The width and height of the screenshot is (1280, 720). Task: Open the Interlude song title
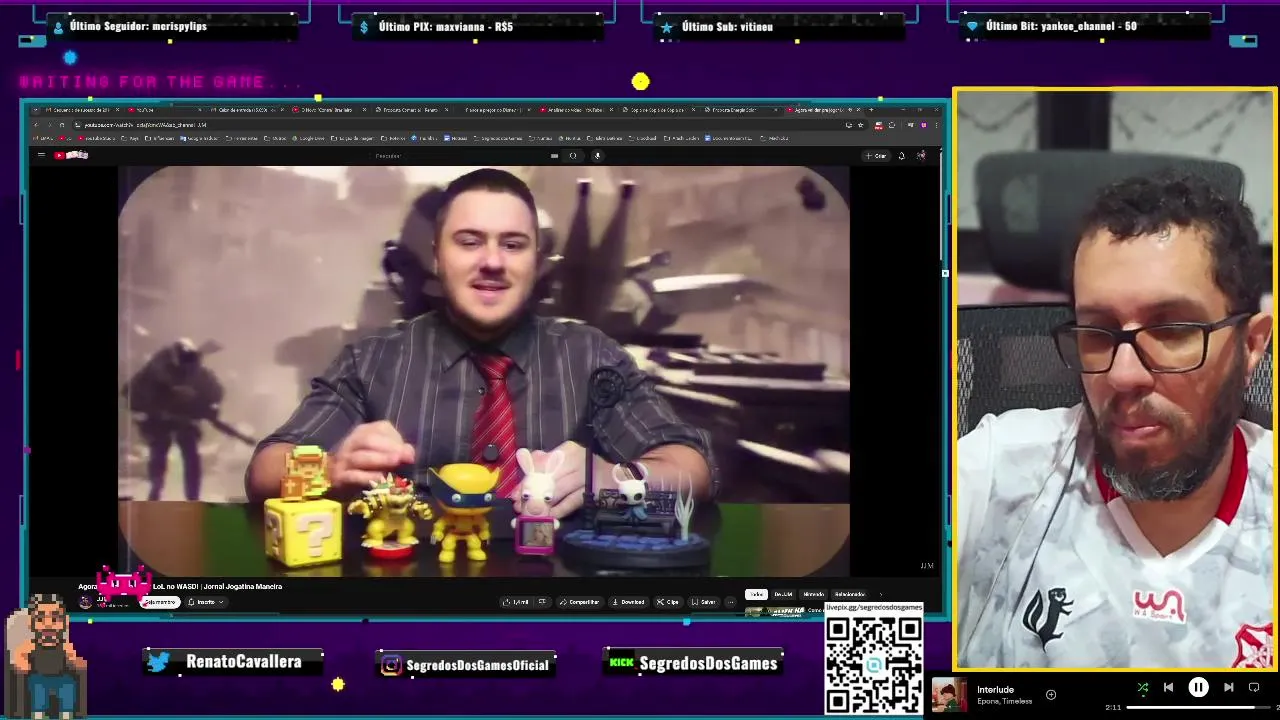click(995, 689)
